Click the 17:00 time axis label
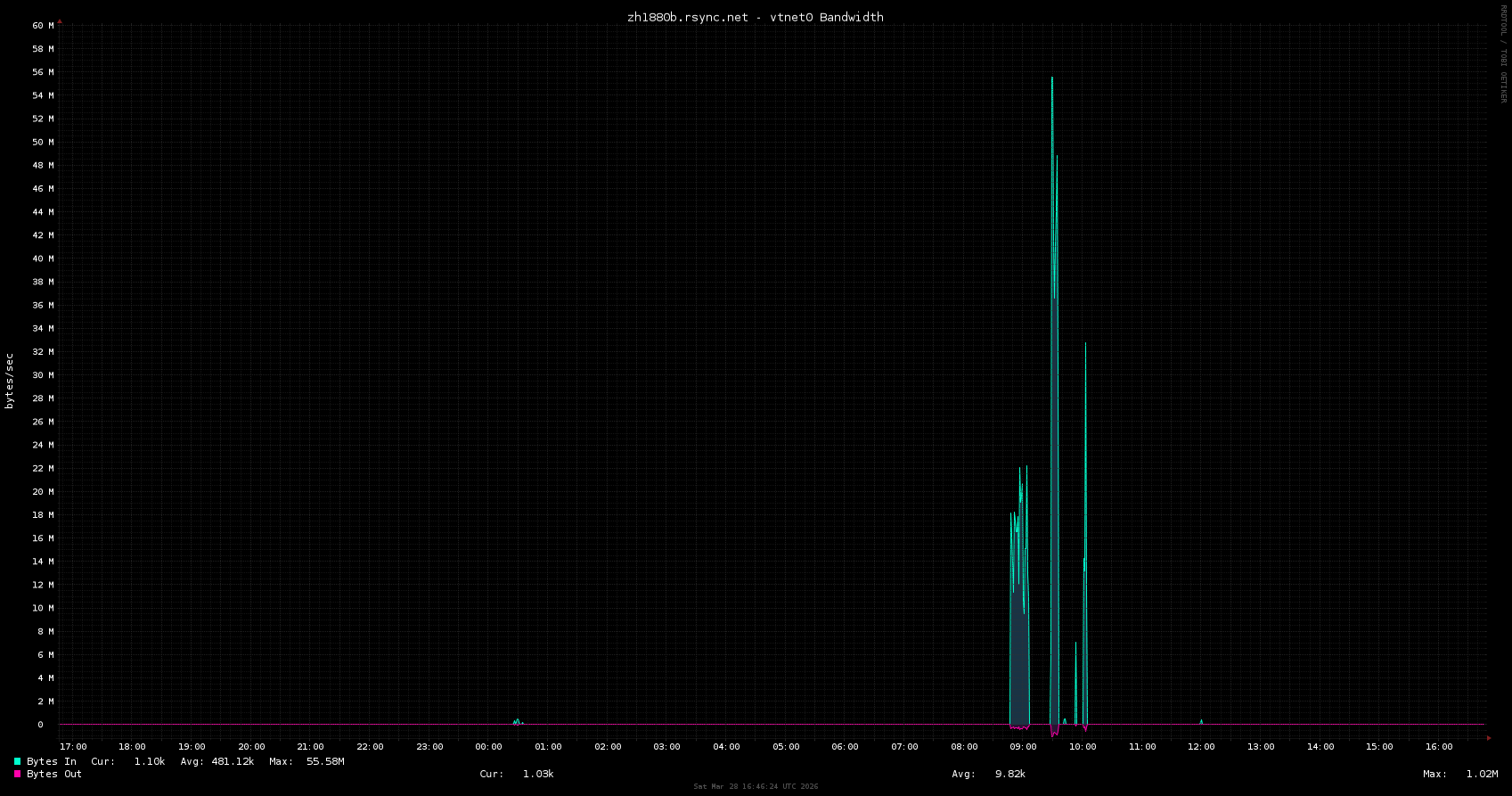 (73, 747)
